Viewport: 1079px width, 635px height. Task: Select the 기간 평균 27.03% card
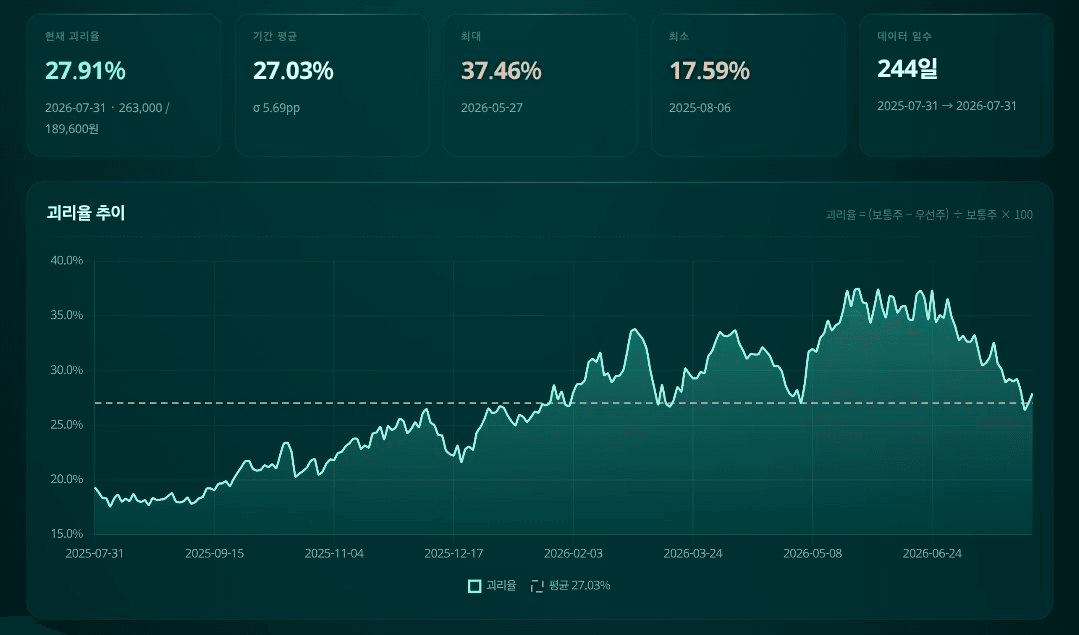pyautogui.click(x=332, y=85)
